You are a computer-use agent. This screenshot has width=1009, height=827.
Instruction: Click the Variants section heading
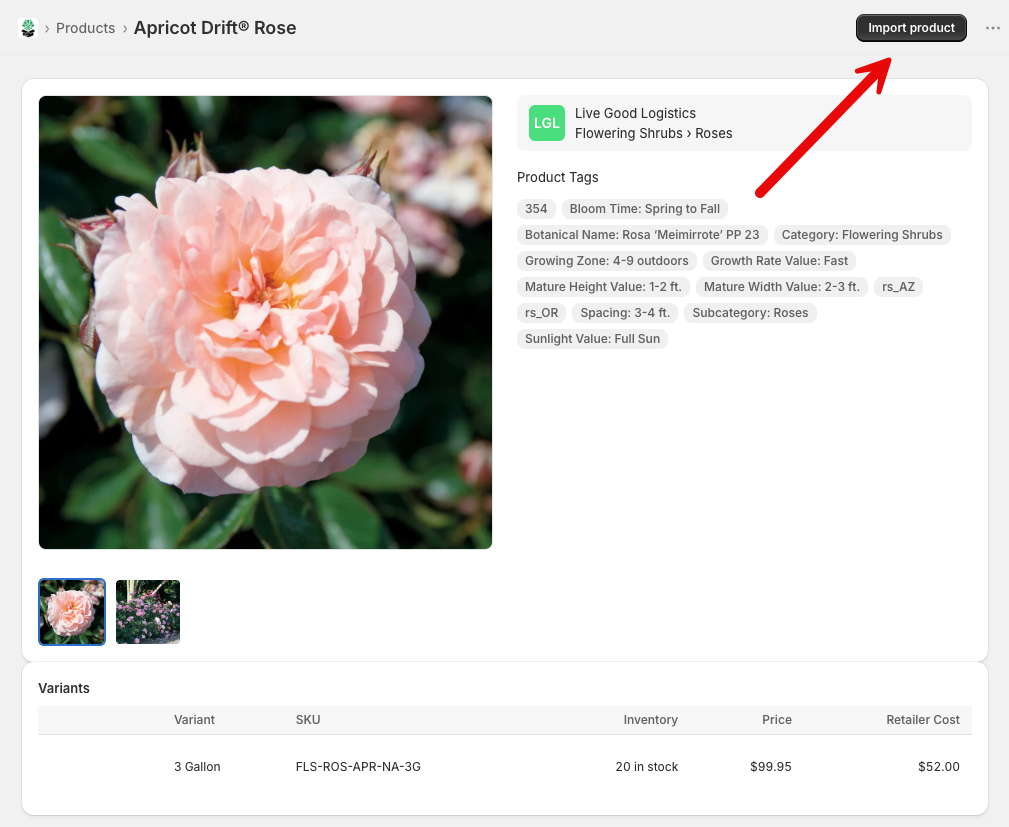tap(64, 688)
